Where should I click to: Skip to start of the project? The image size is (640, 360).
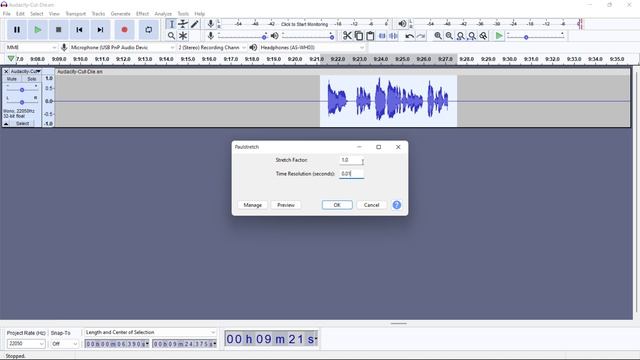[79, 30]
